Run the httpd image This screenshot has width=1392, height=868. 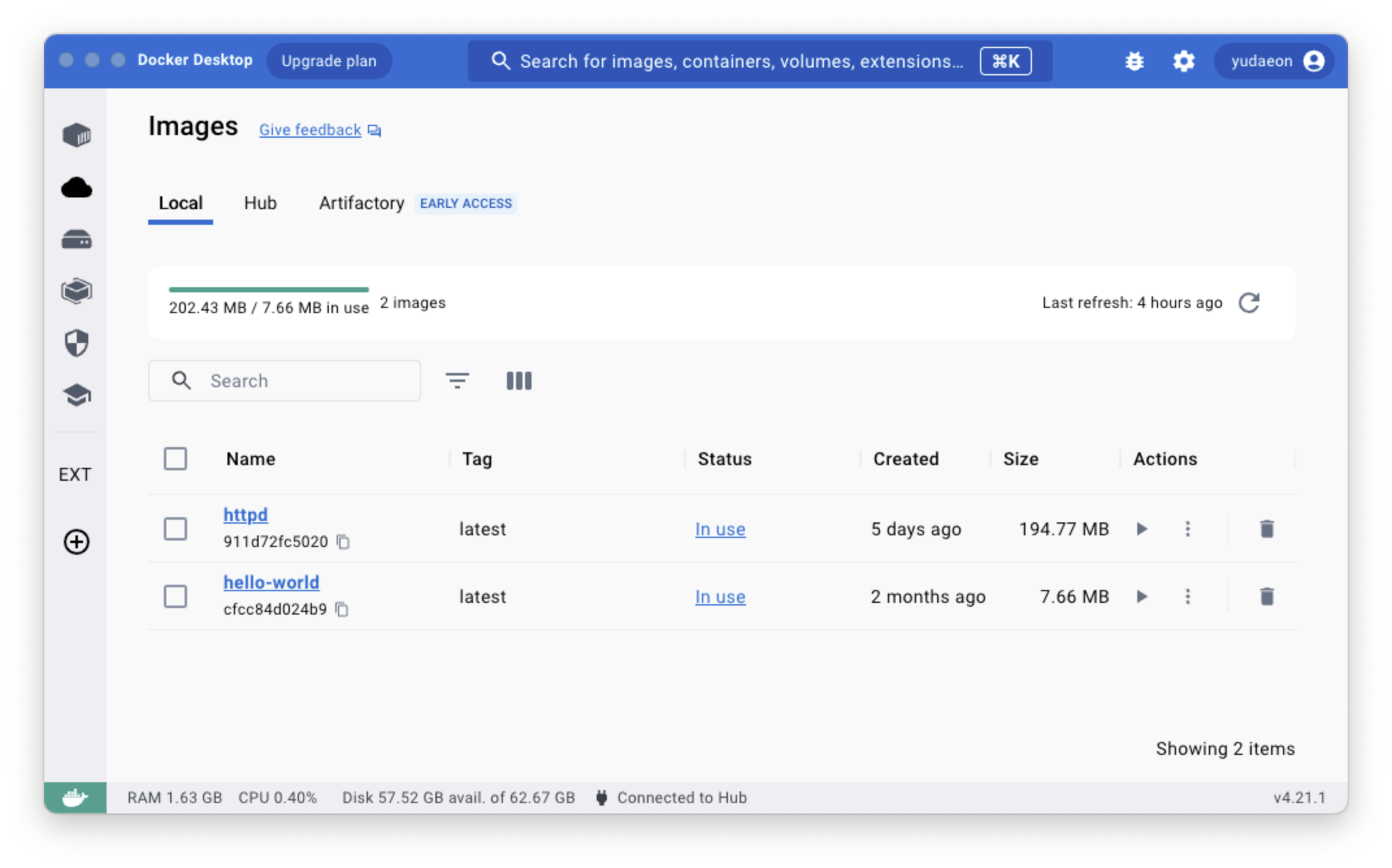pos(1142,529)
